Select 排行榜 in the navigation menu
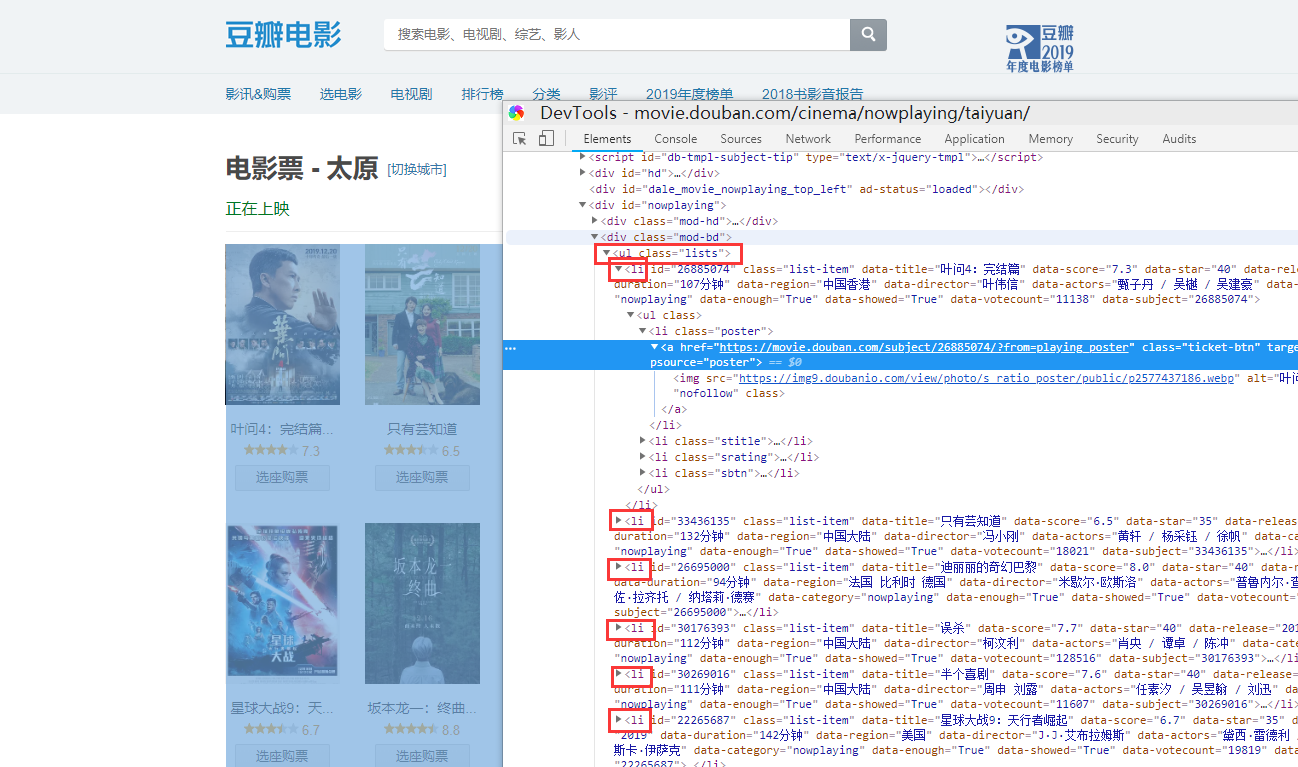1298x767 pixels. pos(481,93)
